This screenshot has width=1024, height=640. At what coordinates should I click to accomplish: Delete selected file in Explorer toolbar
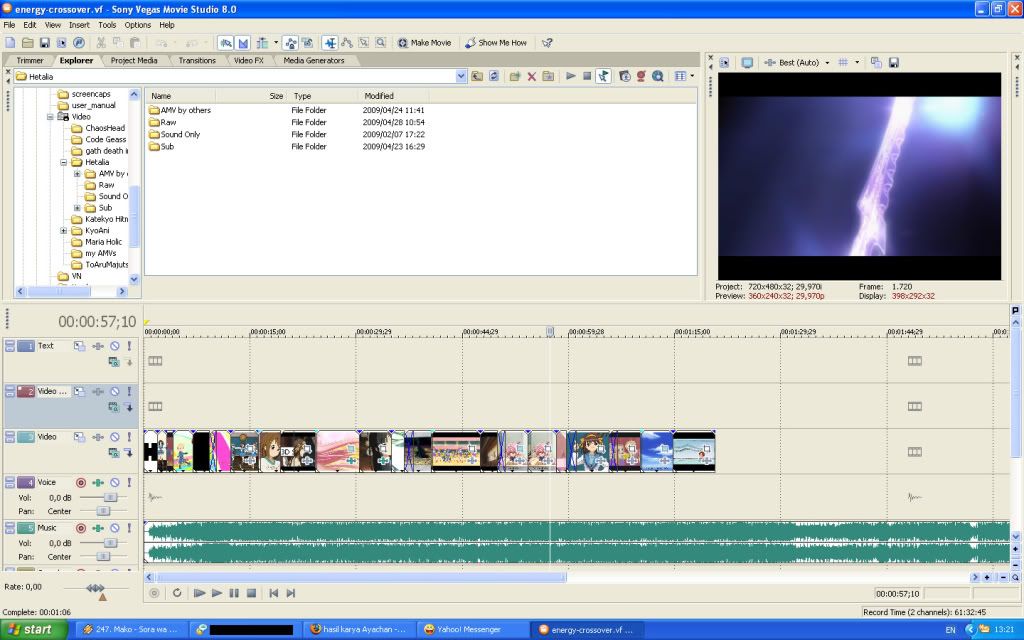point(531,76)
